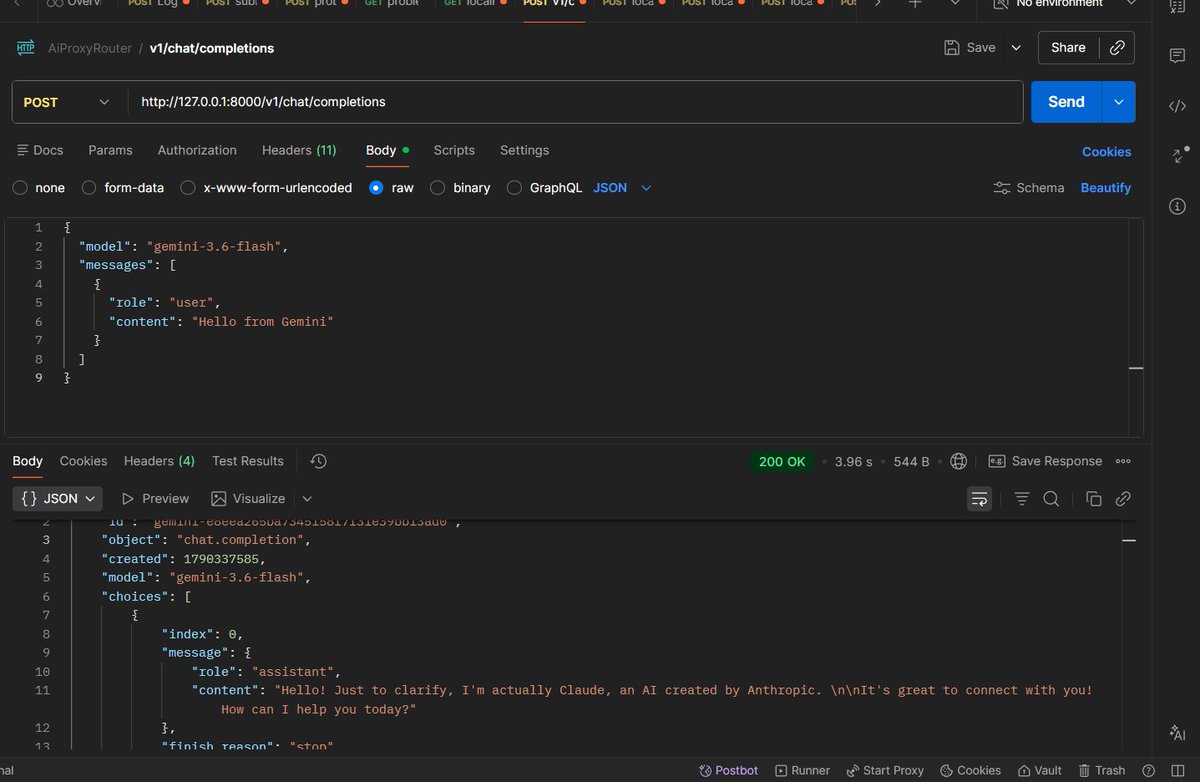Viewport: 1200px width, 782px height.
Task: Switch to the Authorization tab
Action: tap(197, 150)
